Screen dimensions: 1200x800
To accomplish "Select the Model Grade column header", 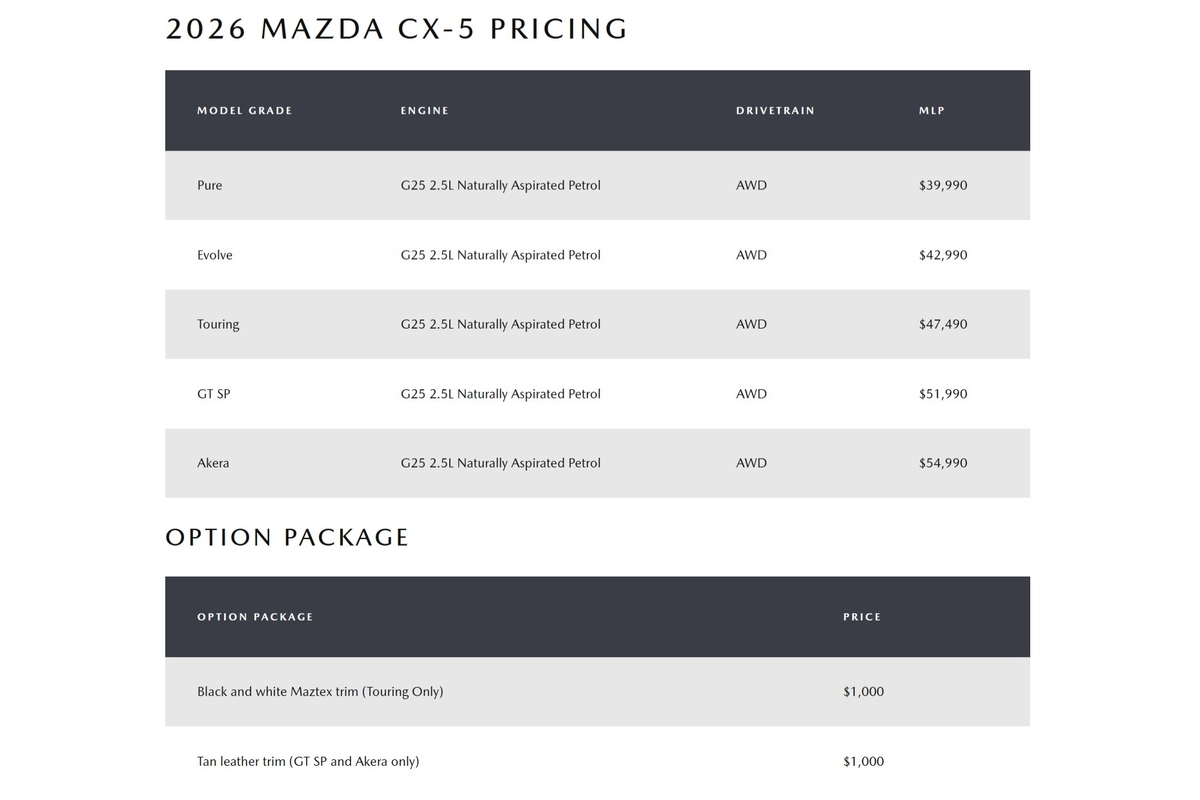I will pyautogui.click(x=244, y=111).
